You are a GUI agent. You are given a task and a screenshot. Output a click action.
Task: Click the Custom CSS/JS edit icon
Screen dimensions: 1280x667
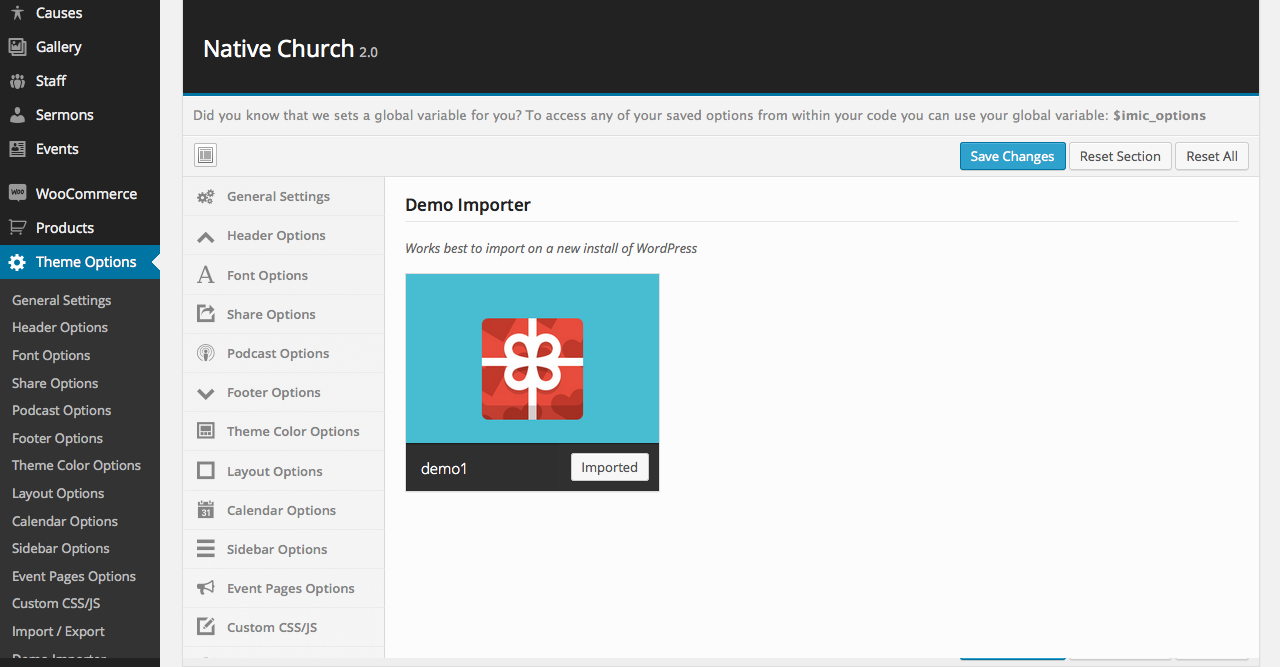pos(206,627)
